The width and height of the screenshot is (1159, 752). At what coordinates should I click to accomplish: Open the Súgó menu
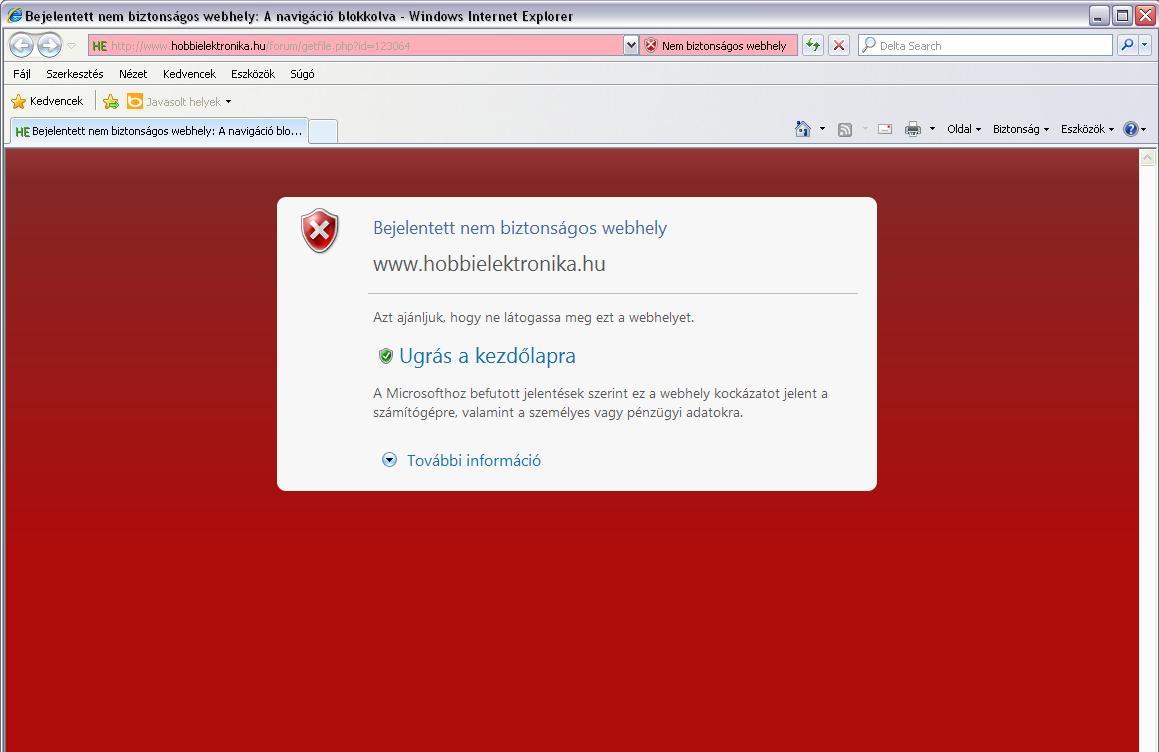pos(302,74)
